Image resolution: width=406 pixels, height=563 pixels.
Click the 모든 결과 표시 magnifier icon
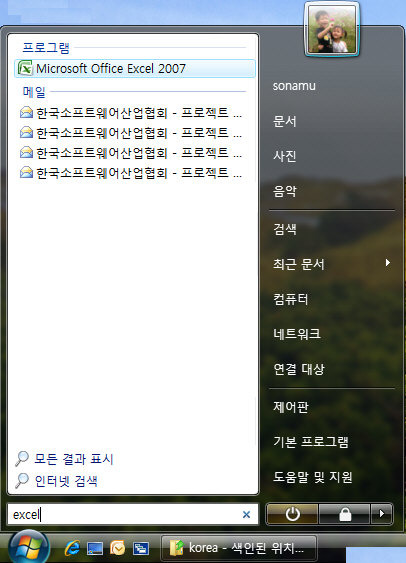[x=22, y=459]
